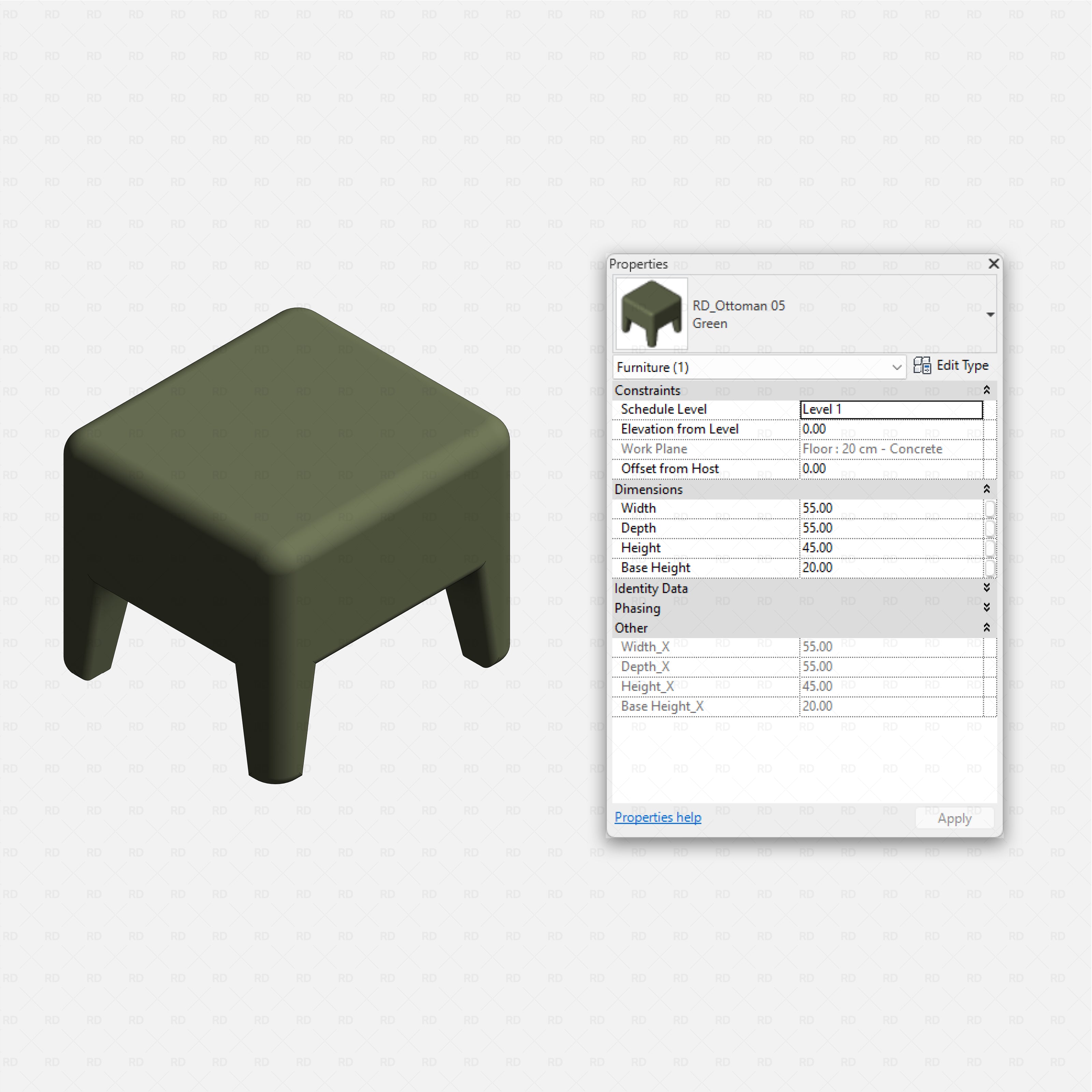This screenshot has width=1092, height=1092.
Task: Open the Properties help link
Action: point(657,817)
